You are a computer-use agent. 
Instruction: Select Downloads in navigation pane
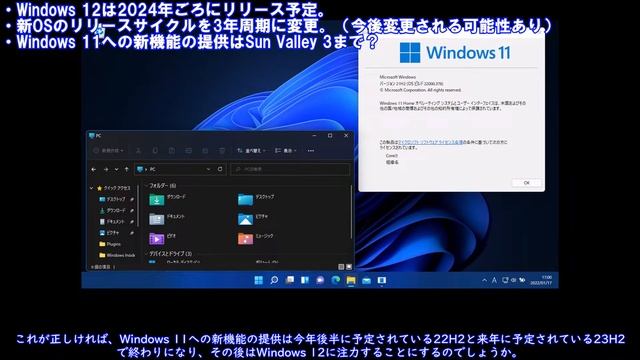coord(113,210)
